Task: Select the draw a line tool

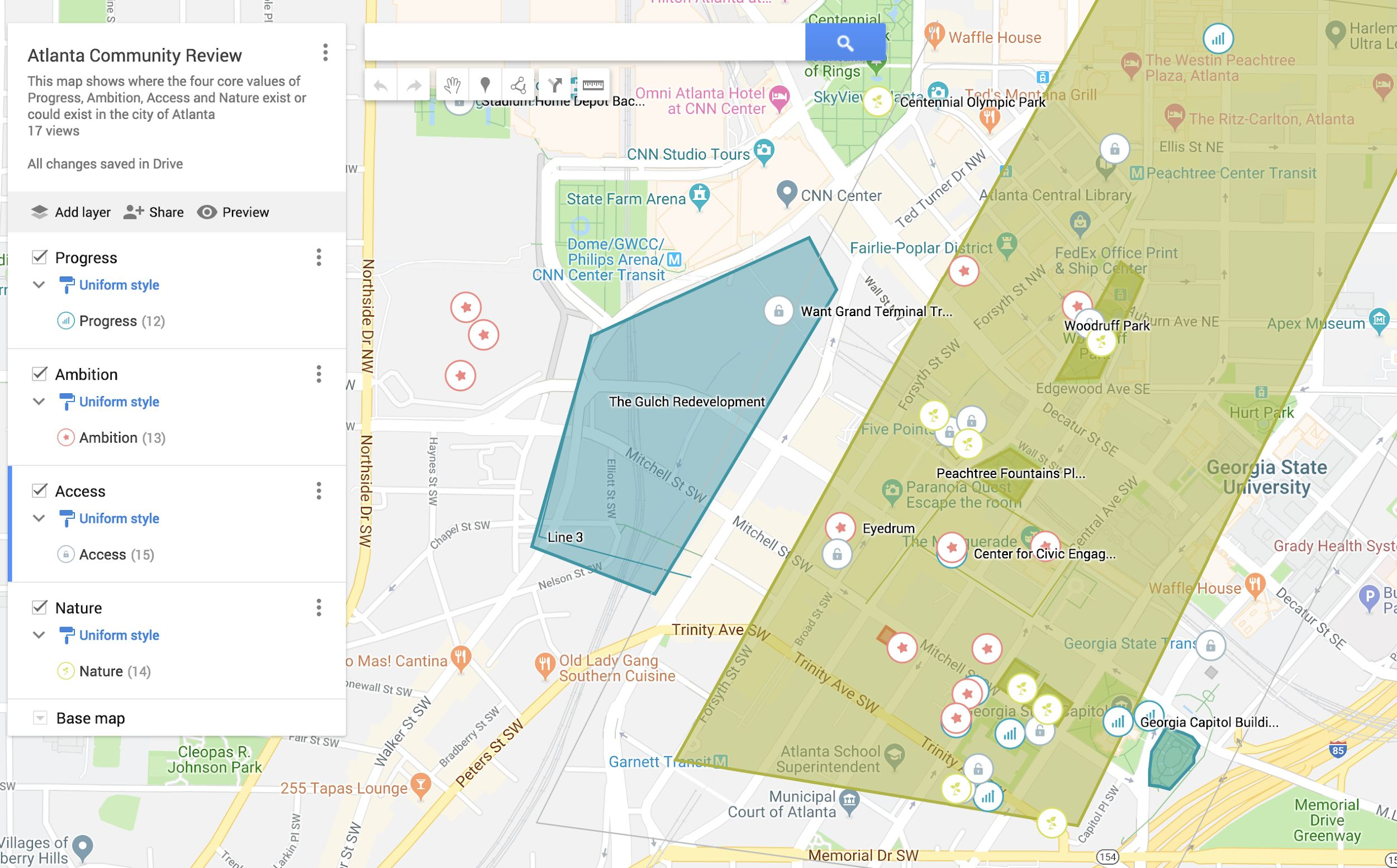Action: tap(518, 85)
